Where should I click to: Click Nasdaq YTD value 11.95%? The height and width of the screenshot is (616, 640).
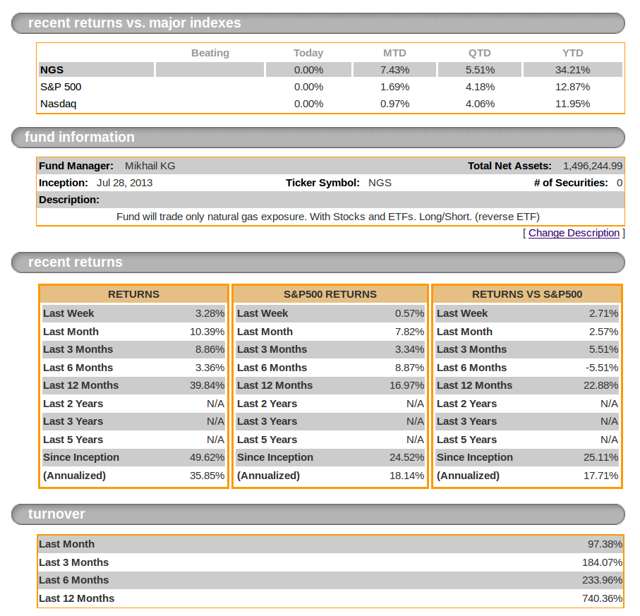click(572, 104)
